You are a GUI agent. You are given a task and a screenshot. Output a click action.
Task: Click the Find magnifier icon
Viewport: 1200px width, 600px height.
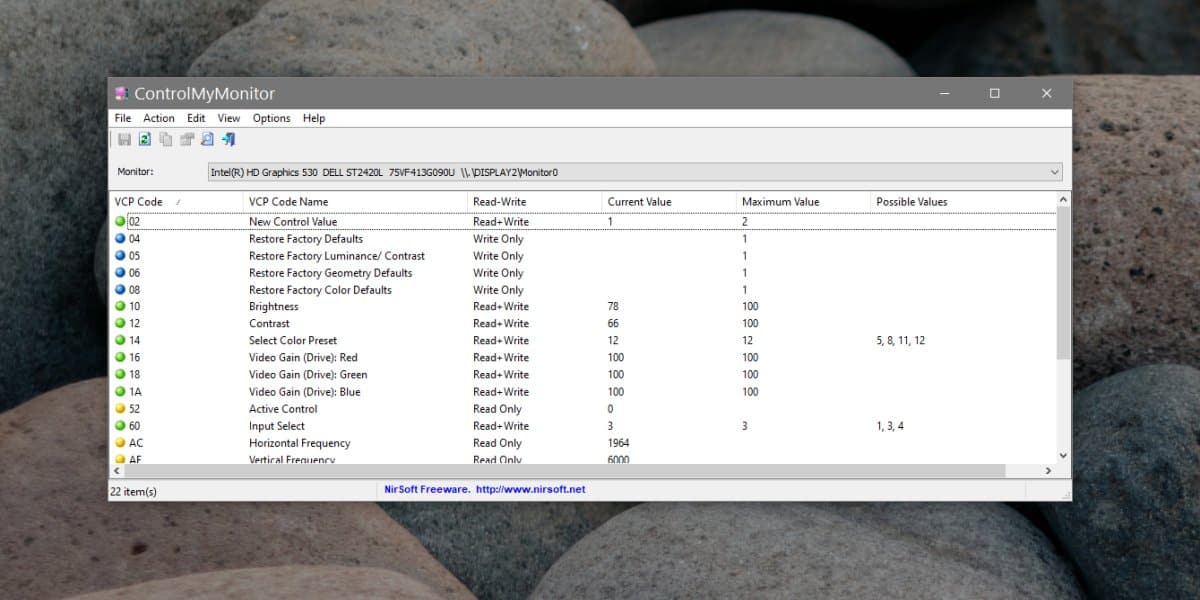tap(208, 139)
